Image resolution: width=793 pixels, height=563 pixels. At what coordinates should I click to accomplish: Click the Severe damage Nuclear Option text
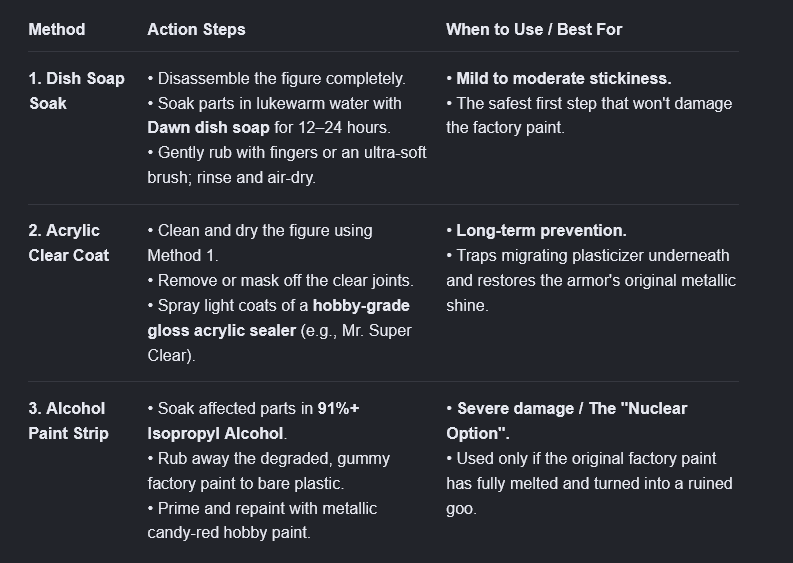tap(566, 421)
